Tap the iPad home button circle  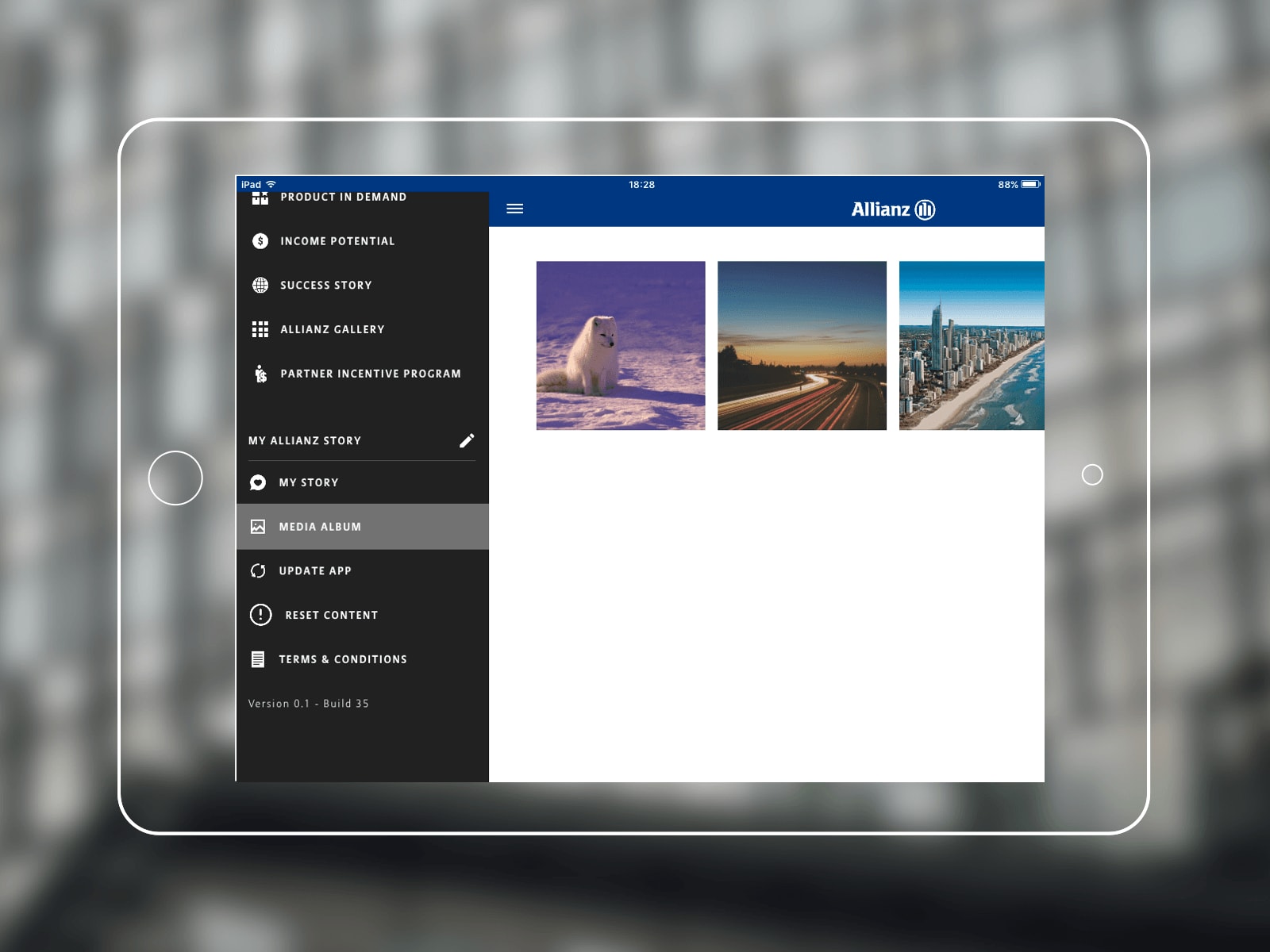click(x=175, y=478)
